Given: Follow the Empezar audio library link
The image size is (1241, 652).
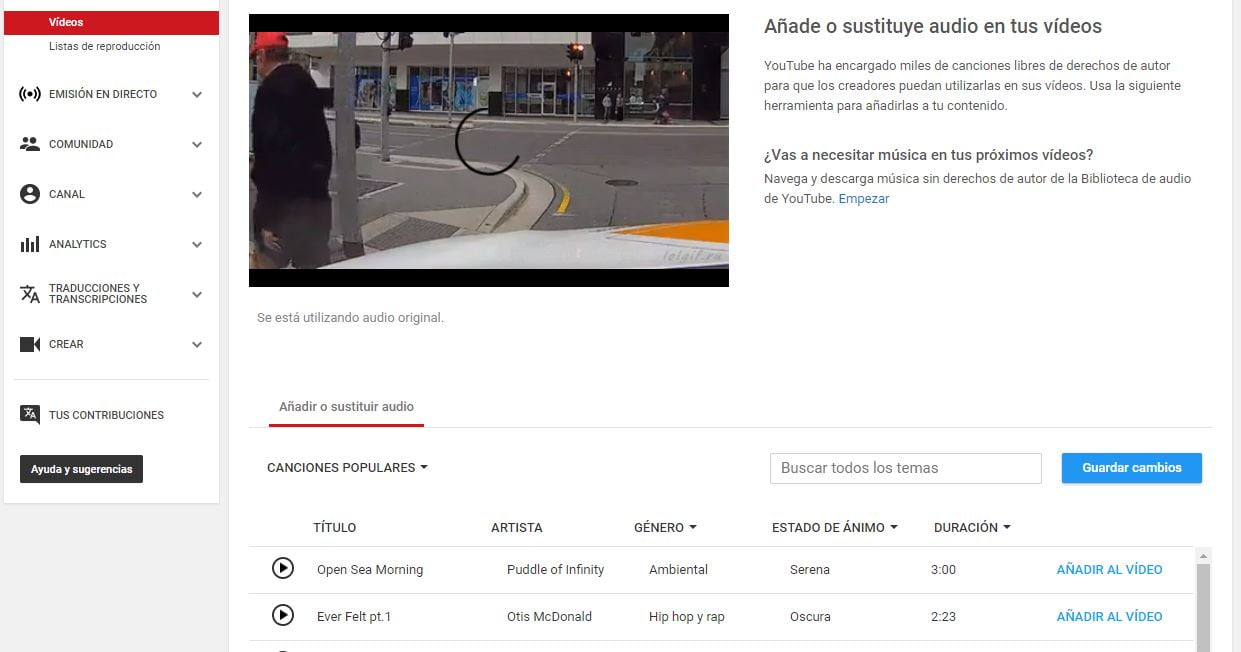Looking at the screenshot, I should [x=863, y=198].
